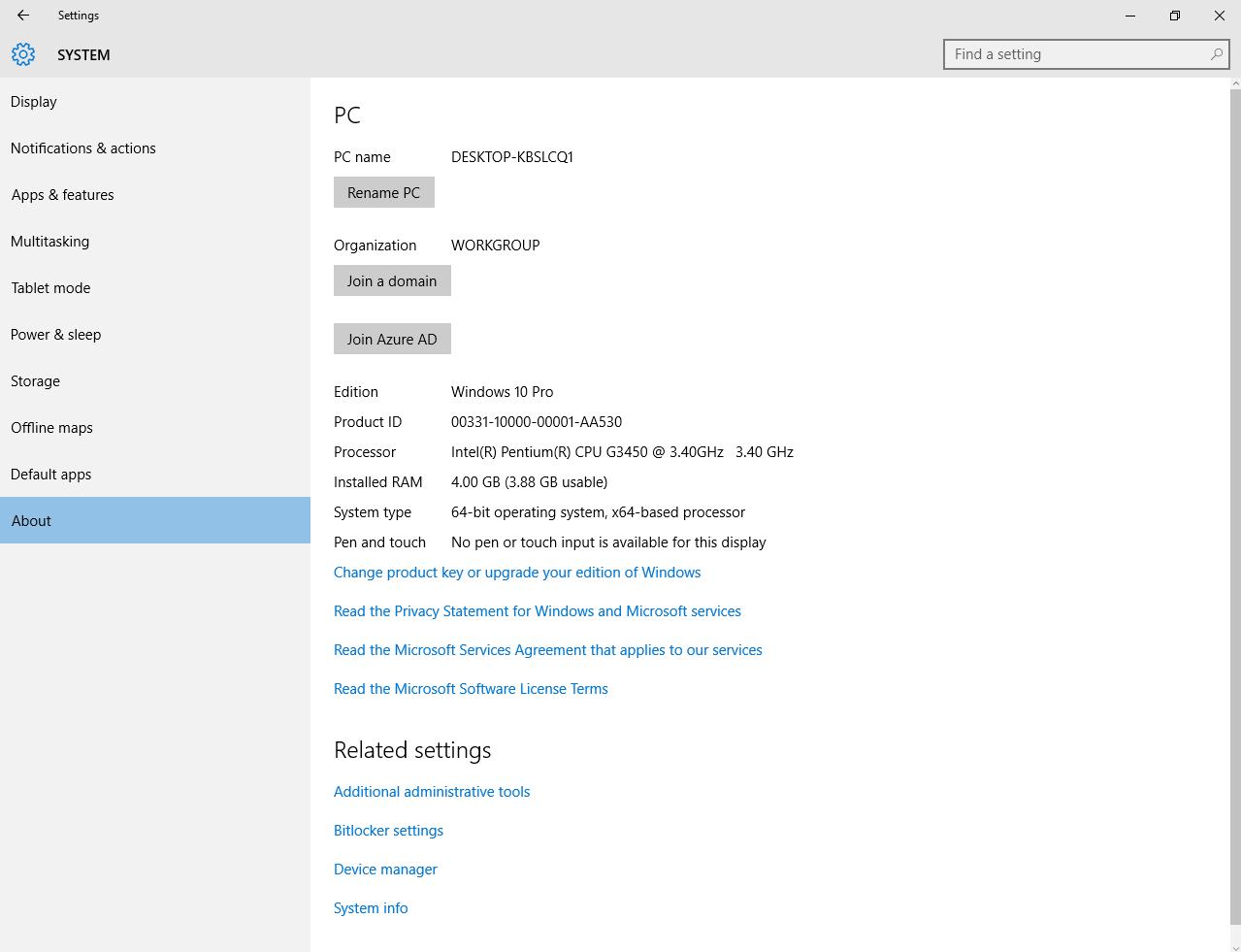Open the Microsoft Services Agreement link

(x=548, y=650)
